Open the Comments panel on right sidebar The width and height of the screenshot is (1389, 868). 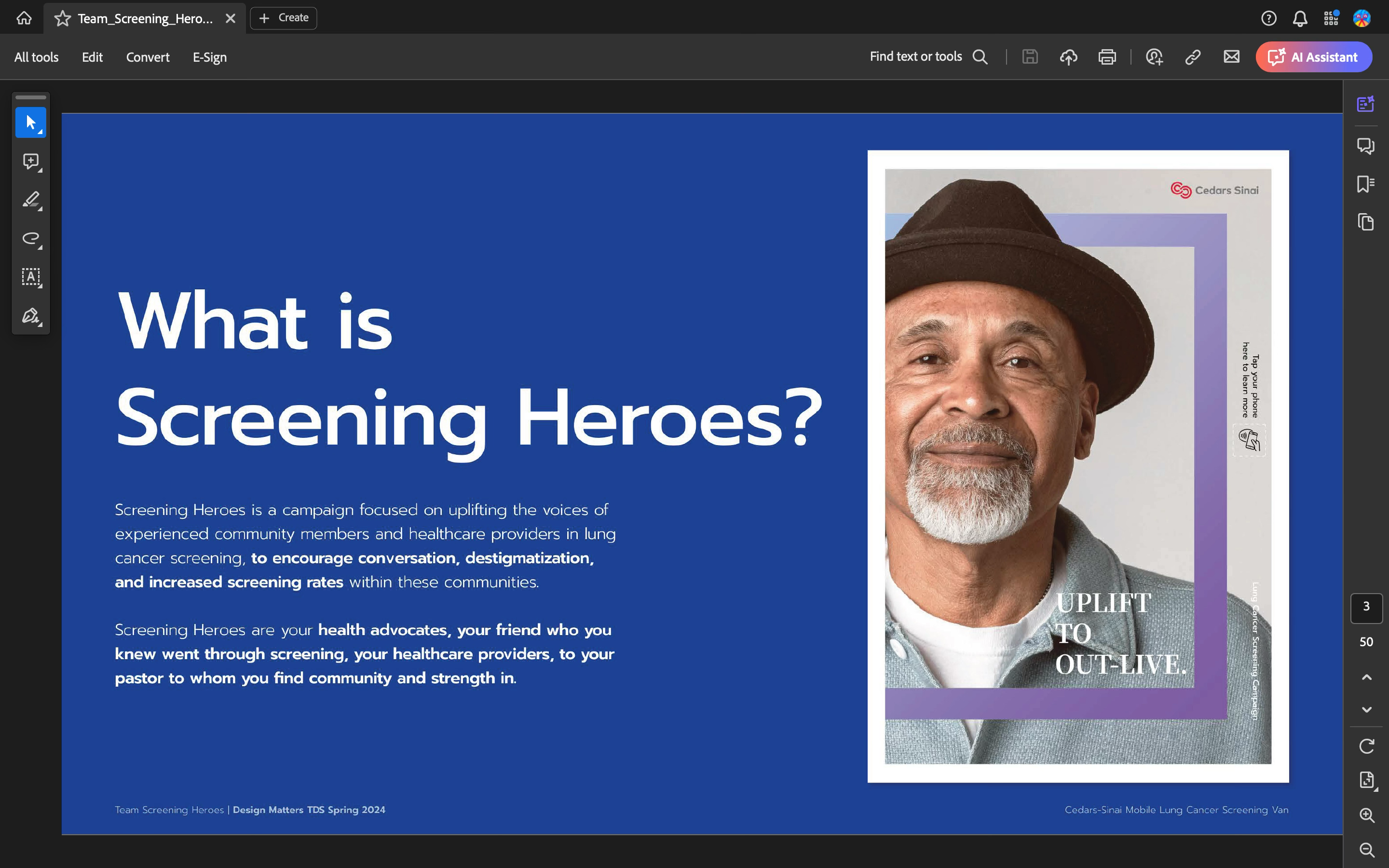click(x=1365, y=146)
